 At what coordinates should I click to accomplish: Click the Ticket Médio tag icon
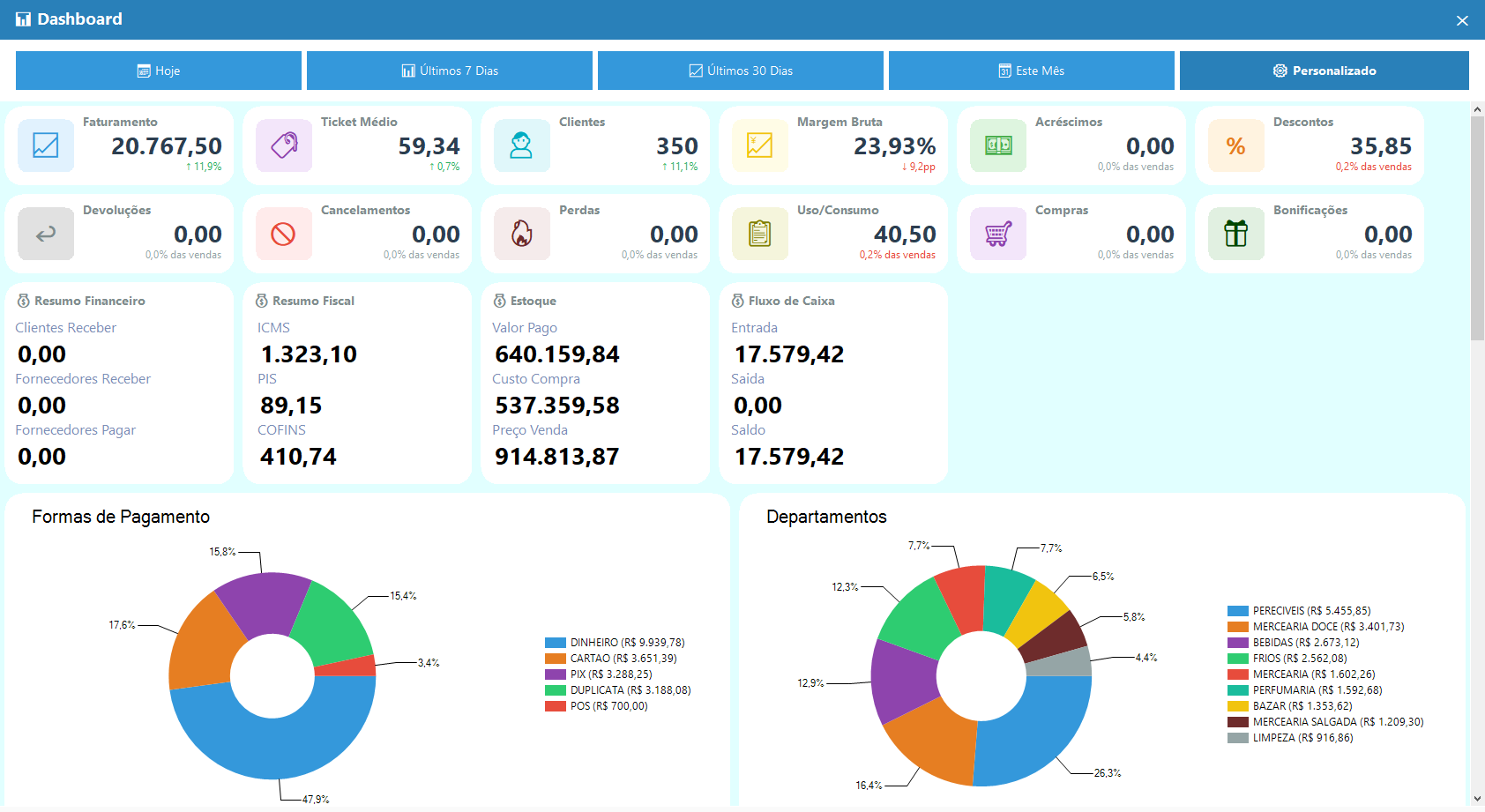284,145
